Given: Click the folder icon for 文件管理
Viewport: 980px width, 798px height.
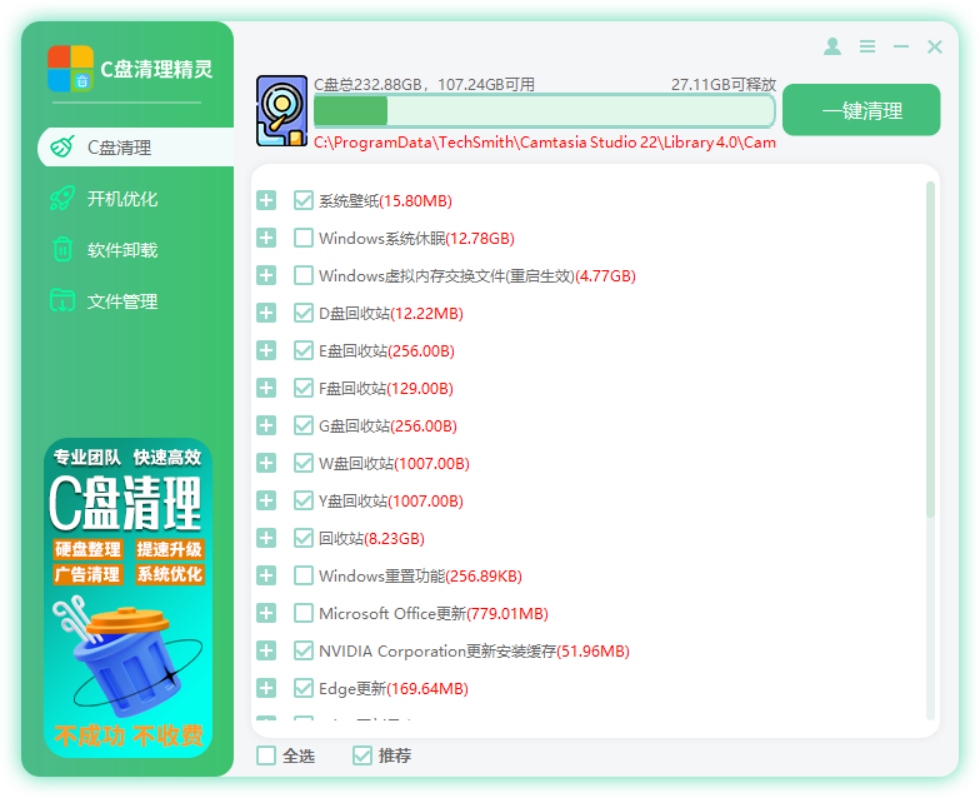Looking at the screenshot, I should click(x=62, y=301).
